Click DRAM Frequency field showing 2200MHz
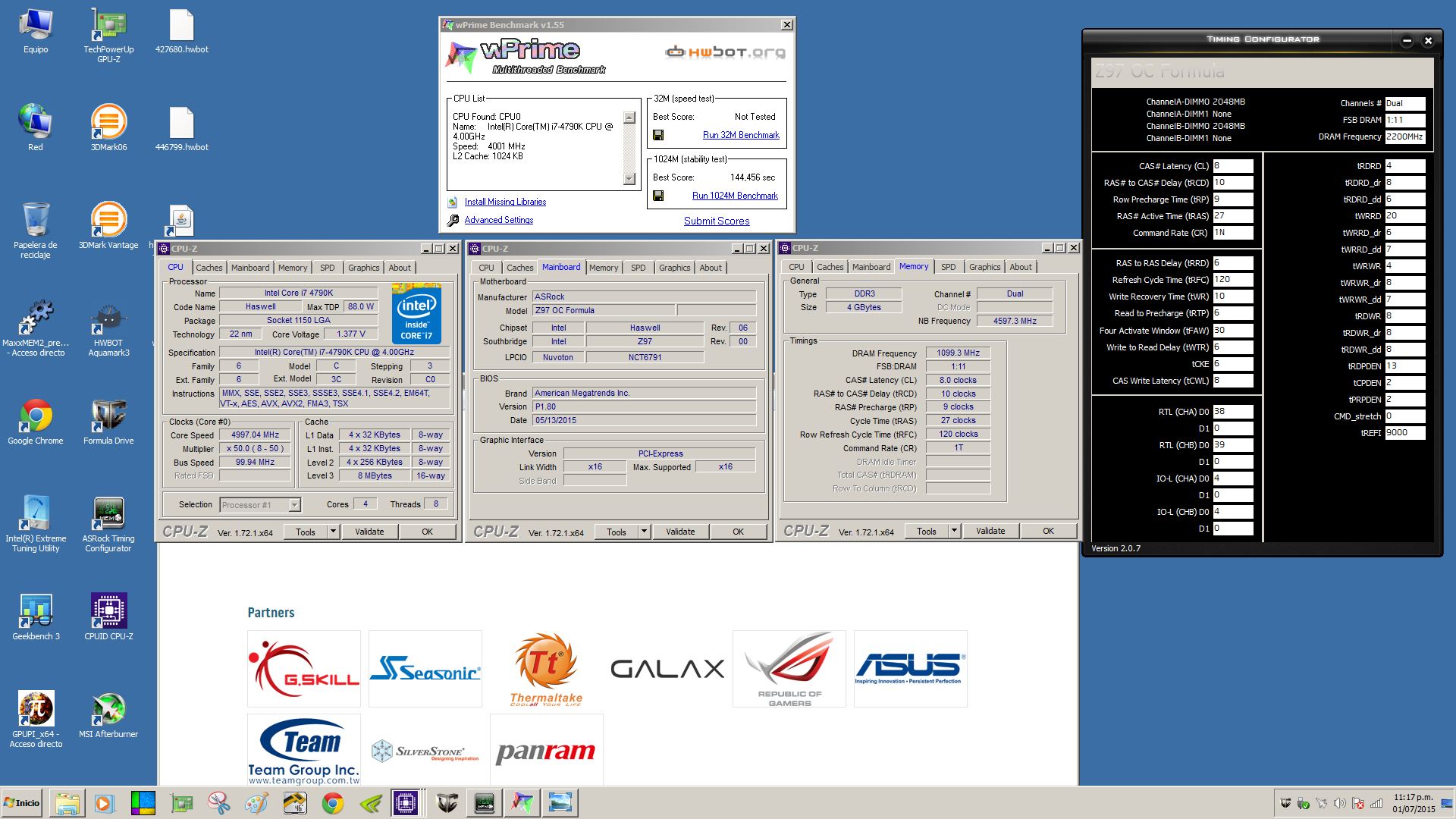Viewport: 1456px width, 819px height. [1405, 137]
